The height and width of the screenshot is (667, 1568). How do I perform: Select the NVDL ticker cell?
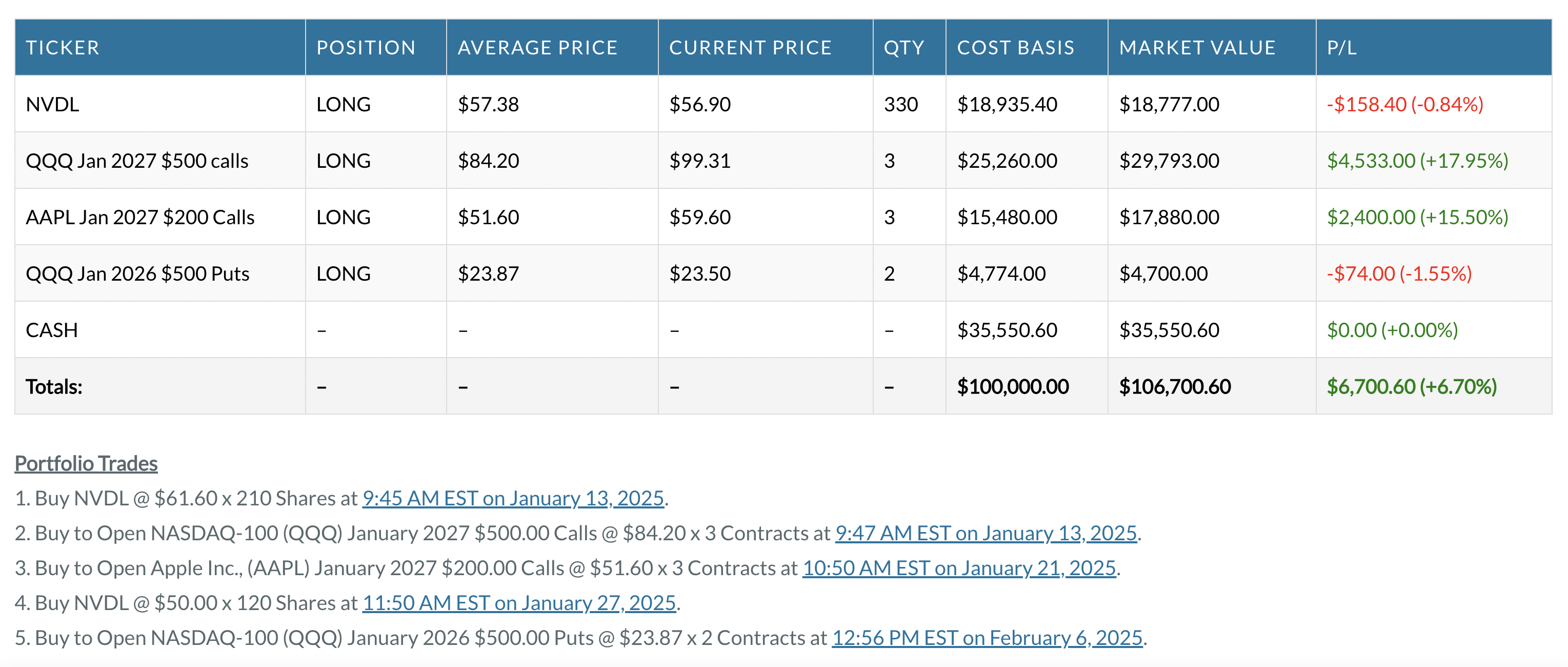coord(52,104)
